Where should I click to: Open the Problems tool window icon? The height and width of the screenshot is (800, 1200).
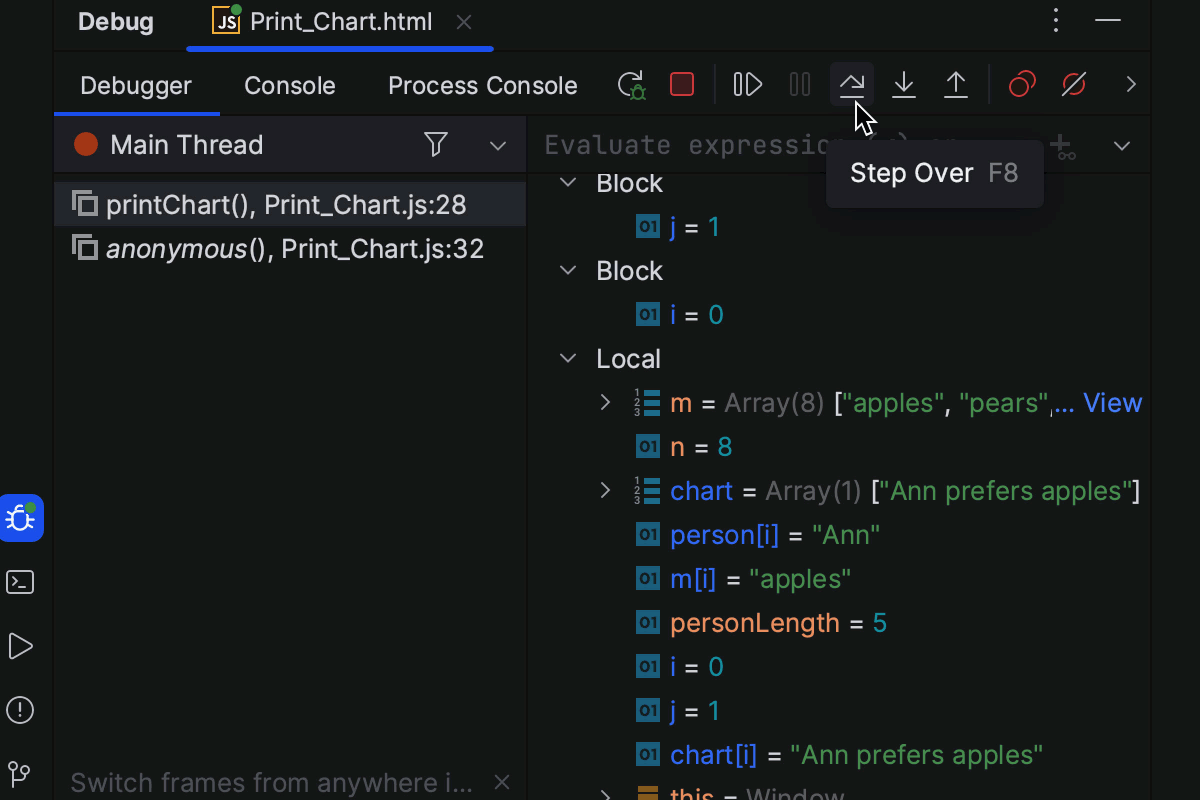click(20, 710)
